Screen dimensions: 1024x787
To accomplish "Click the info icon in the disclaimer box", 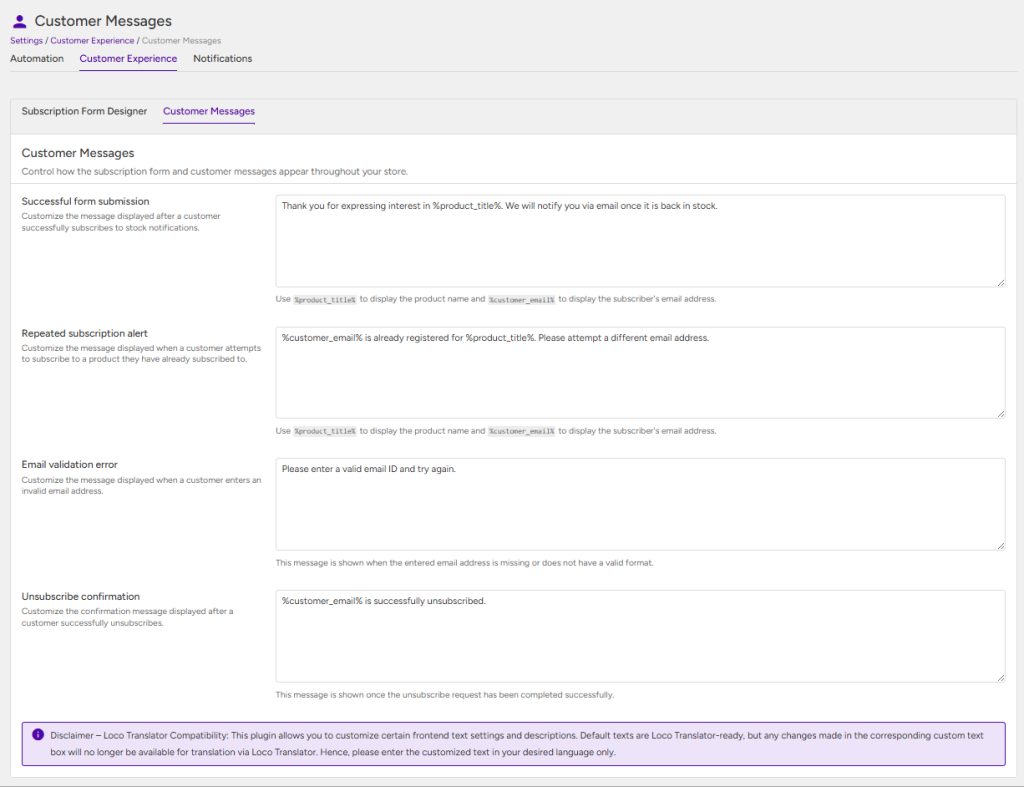I will [x=38, y=735].
